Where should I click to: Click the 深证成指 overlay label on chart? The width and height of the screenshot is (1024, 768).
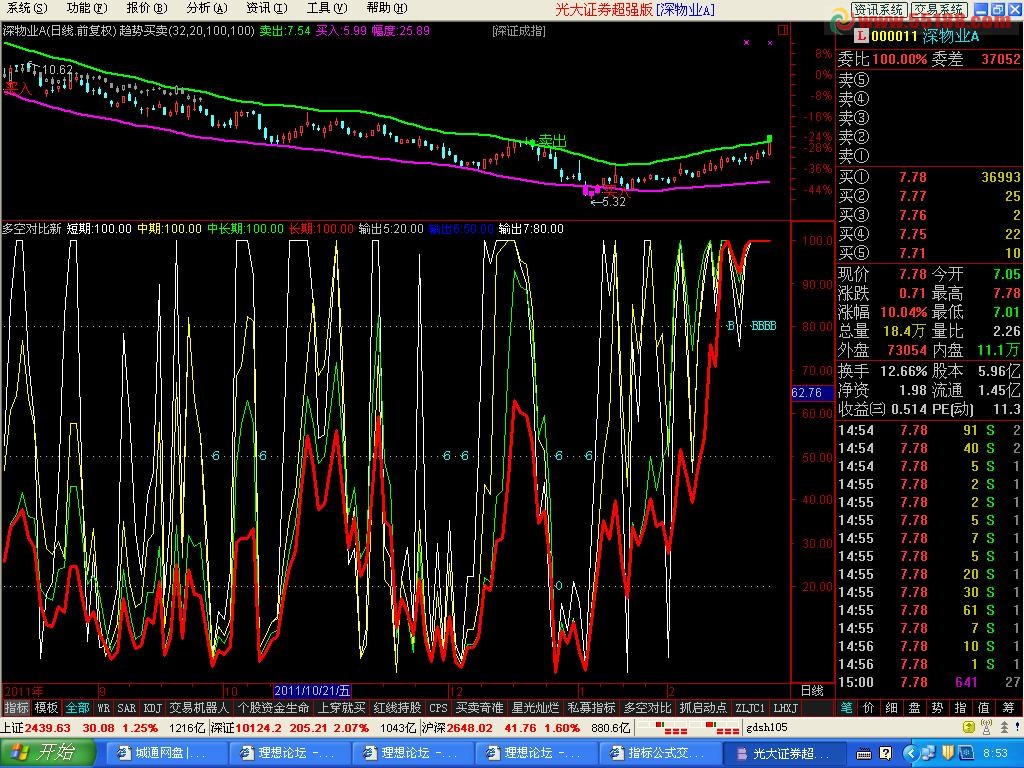tap(519, 31)
